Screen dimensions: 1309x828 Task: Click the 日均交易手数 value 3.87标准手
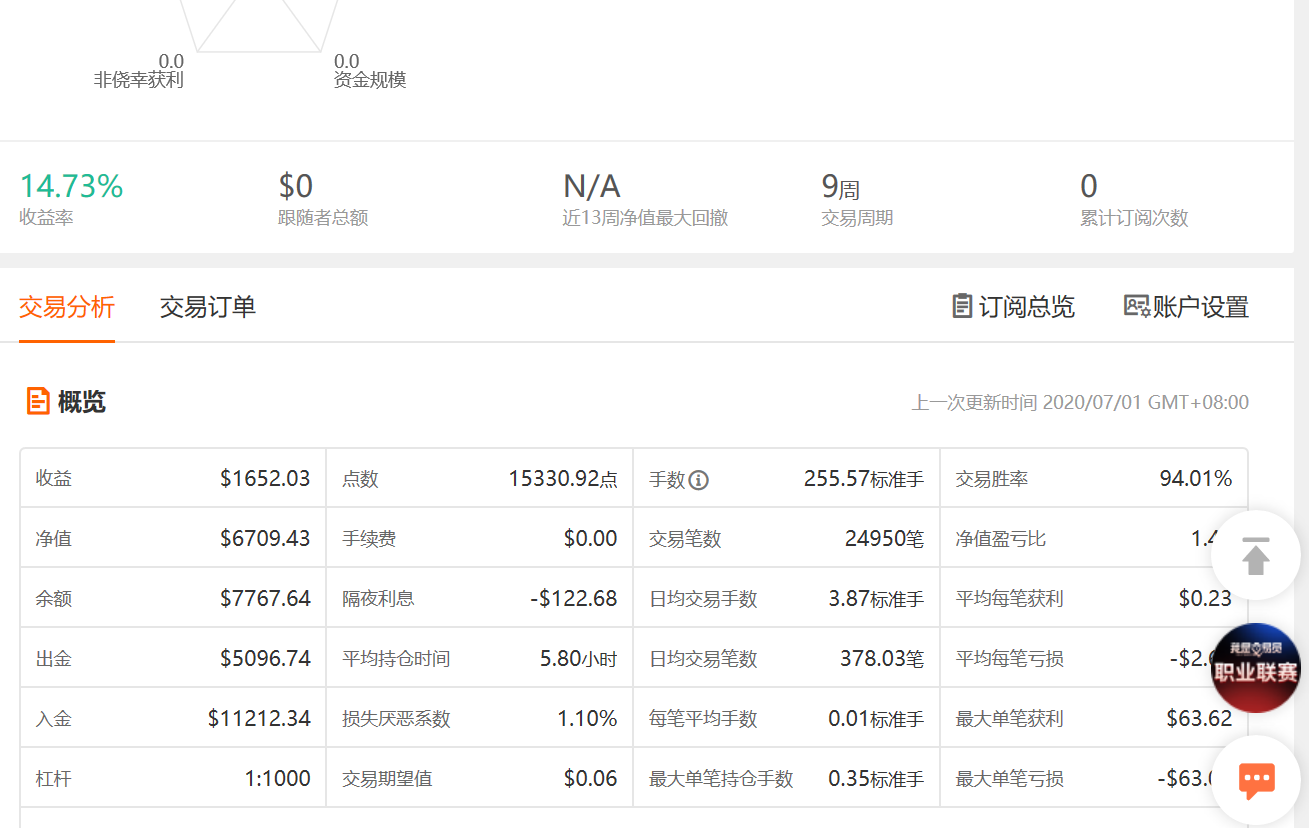(x=877, y=599)
